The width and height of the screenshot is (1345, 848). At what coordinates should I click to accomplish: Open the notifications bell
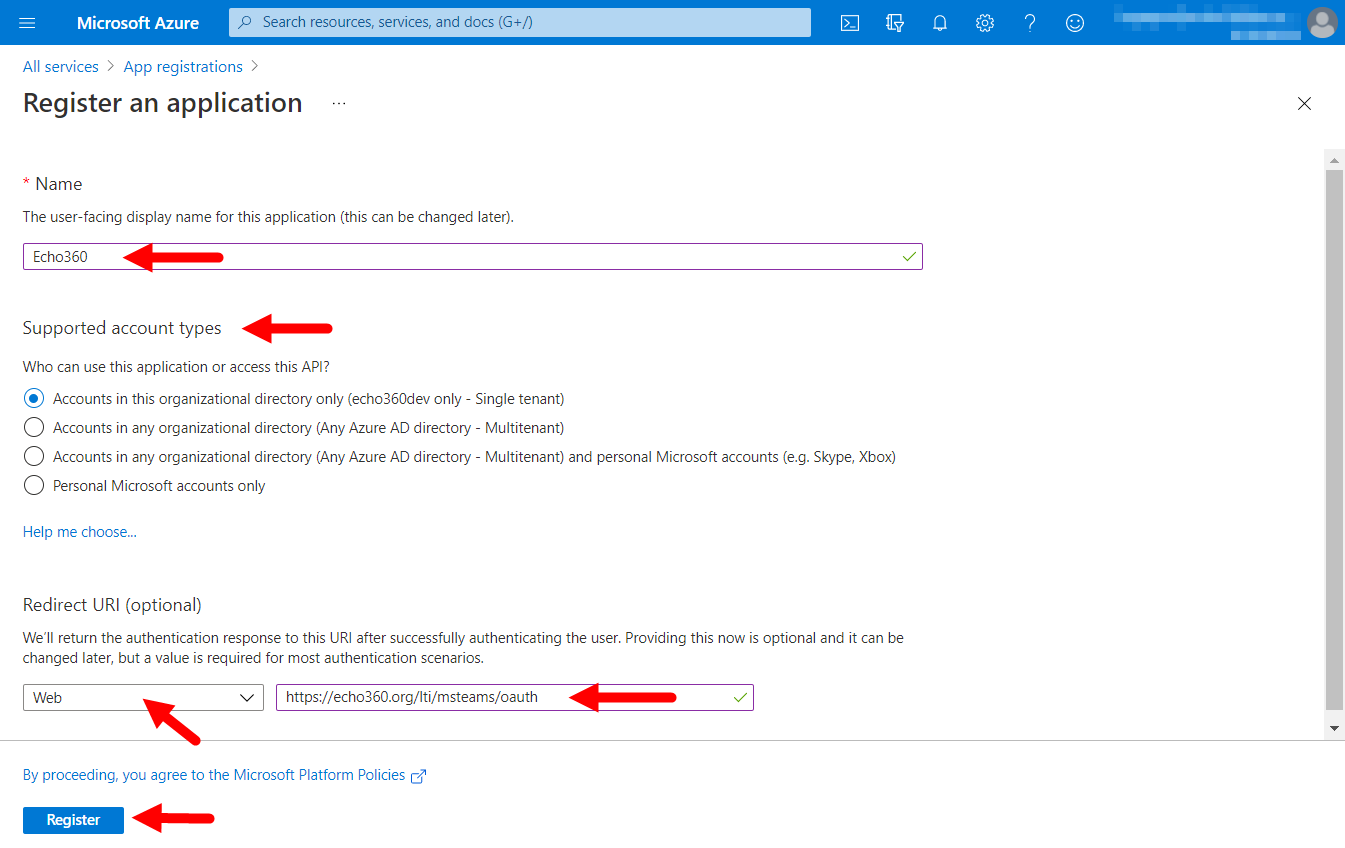pyautogui.click(x=940, y=22)
